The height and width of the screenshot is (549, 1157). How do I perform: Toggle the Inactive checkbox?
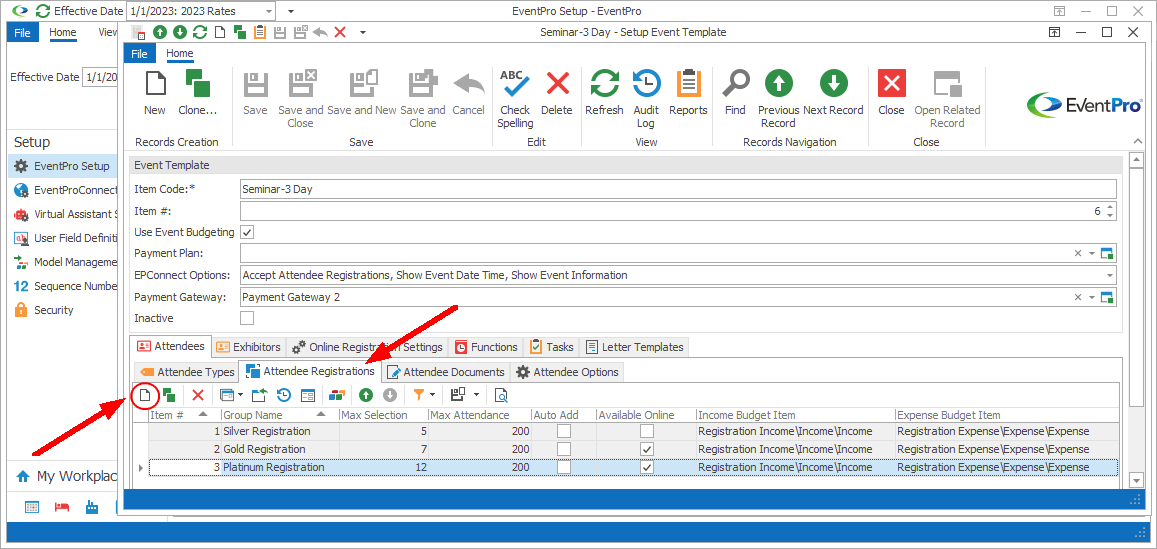point(247,318)
